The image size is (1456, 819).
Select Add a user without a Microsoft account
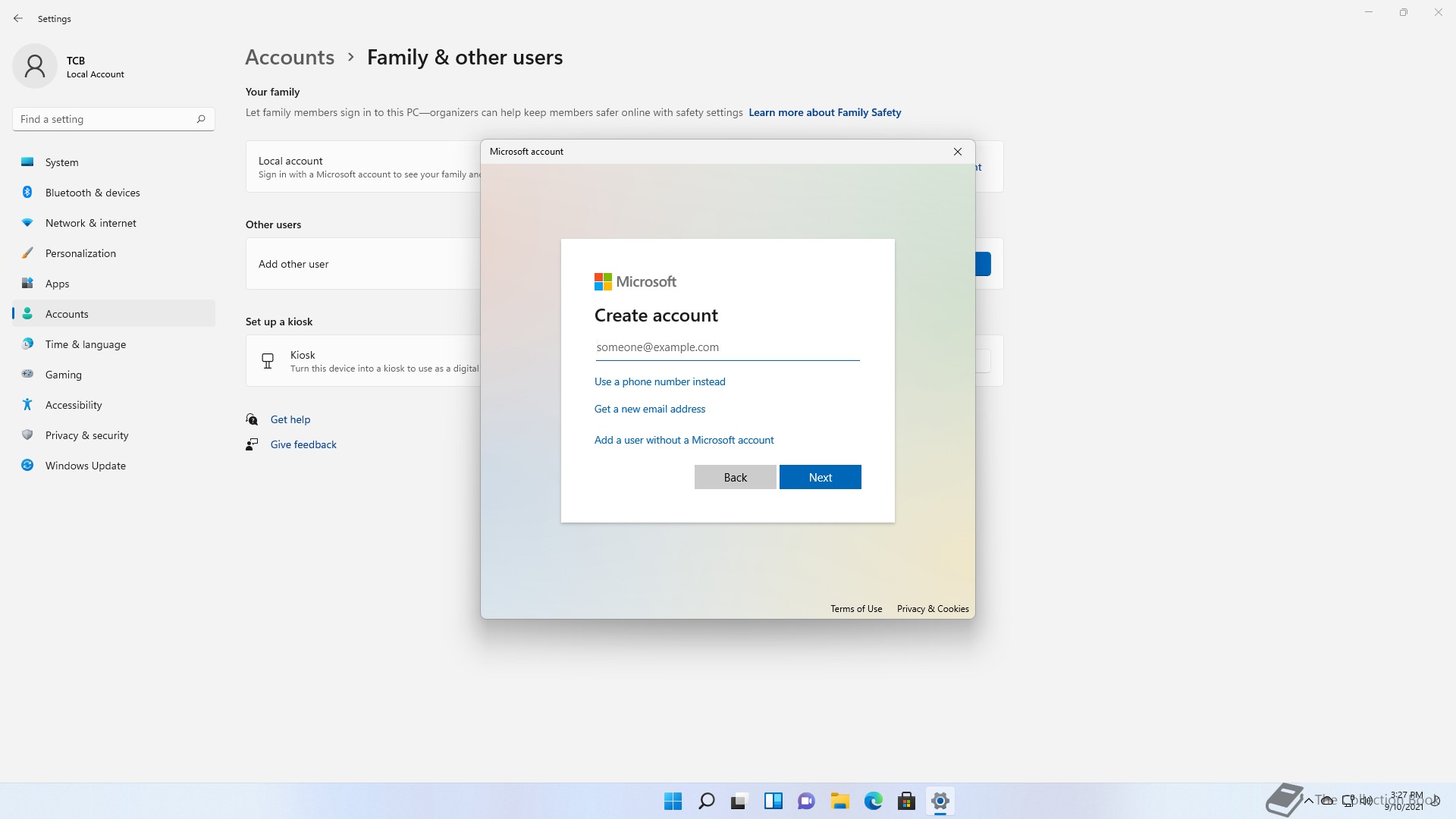click(684, 440)
